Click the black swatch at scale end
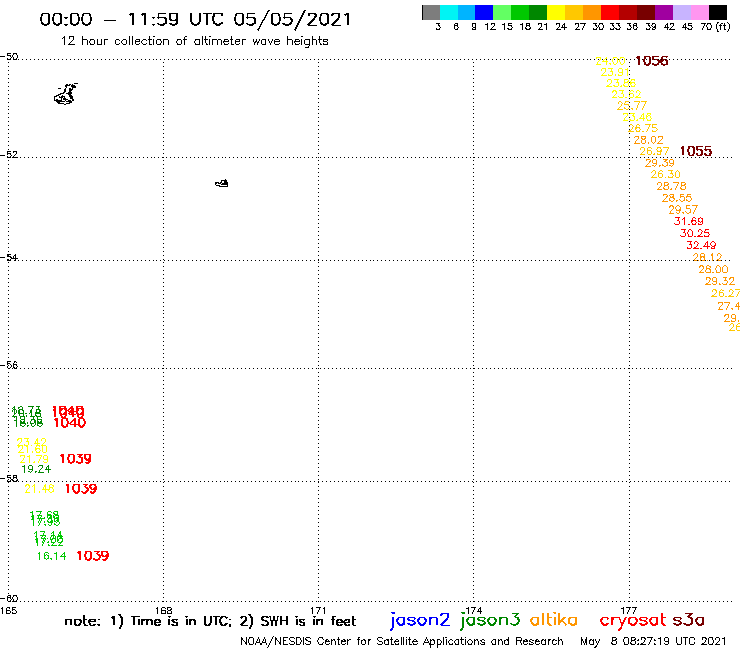This screenshot has width=740, height=650. pyautogui.click(x=718, y=12)
